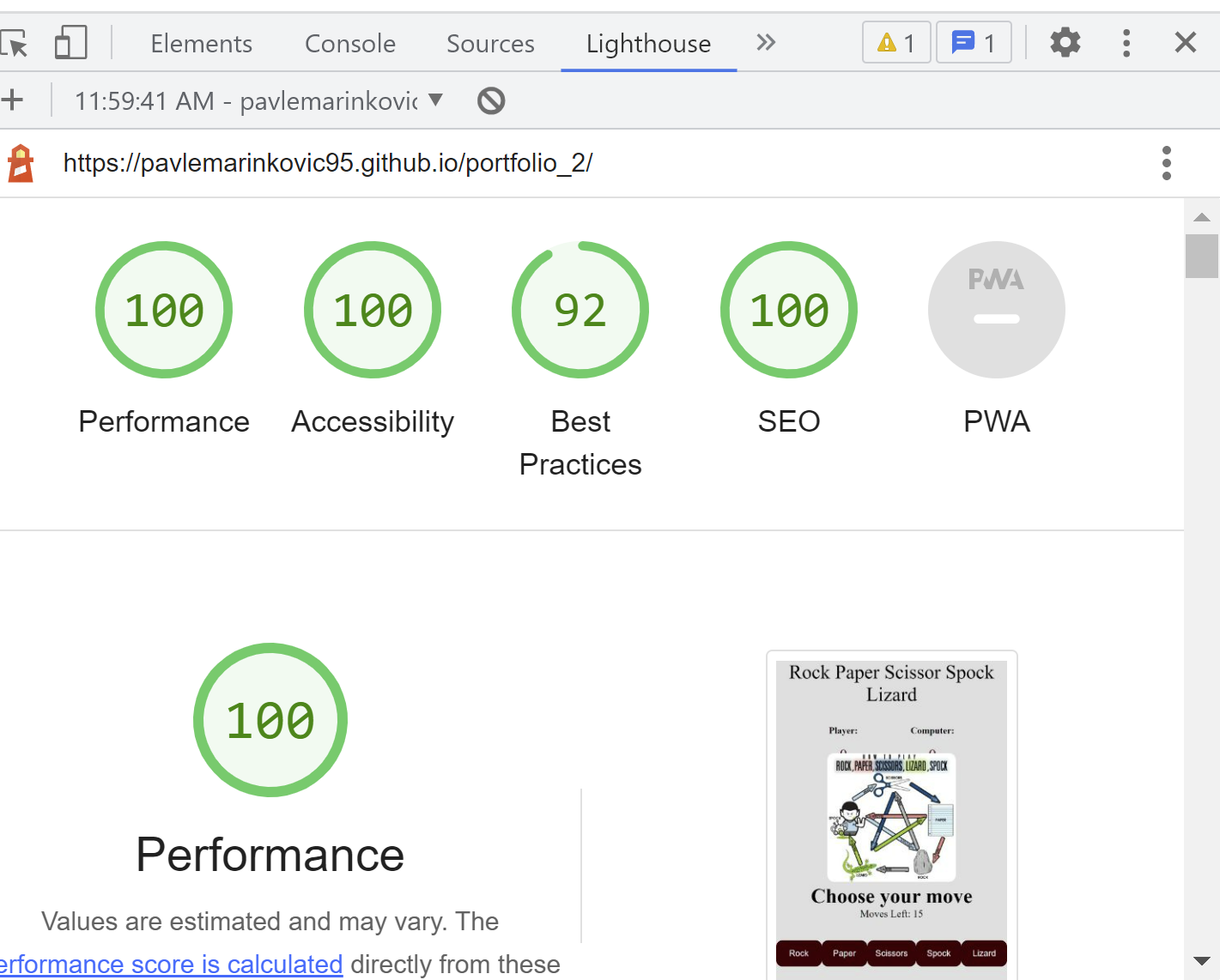
Task: Click the Lighthouse logo icon
Action: point(21,162)
